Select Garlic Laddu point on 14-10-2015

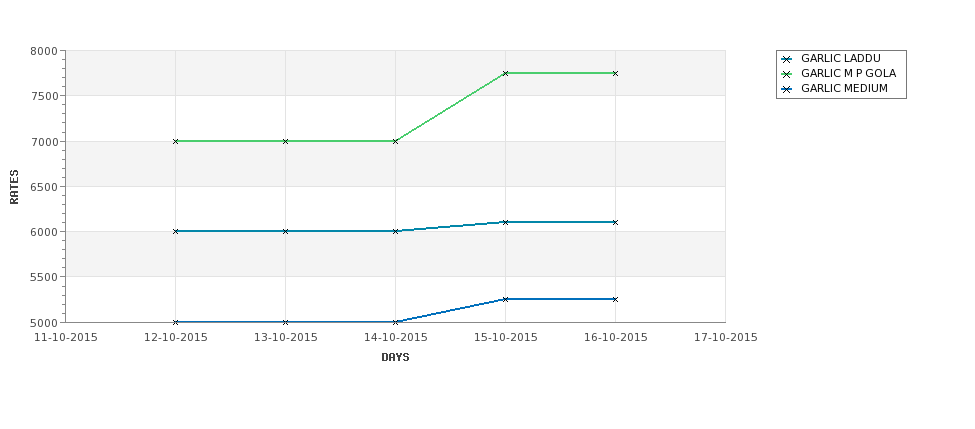click(x=395, y=231)
